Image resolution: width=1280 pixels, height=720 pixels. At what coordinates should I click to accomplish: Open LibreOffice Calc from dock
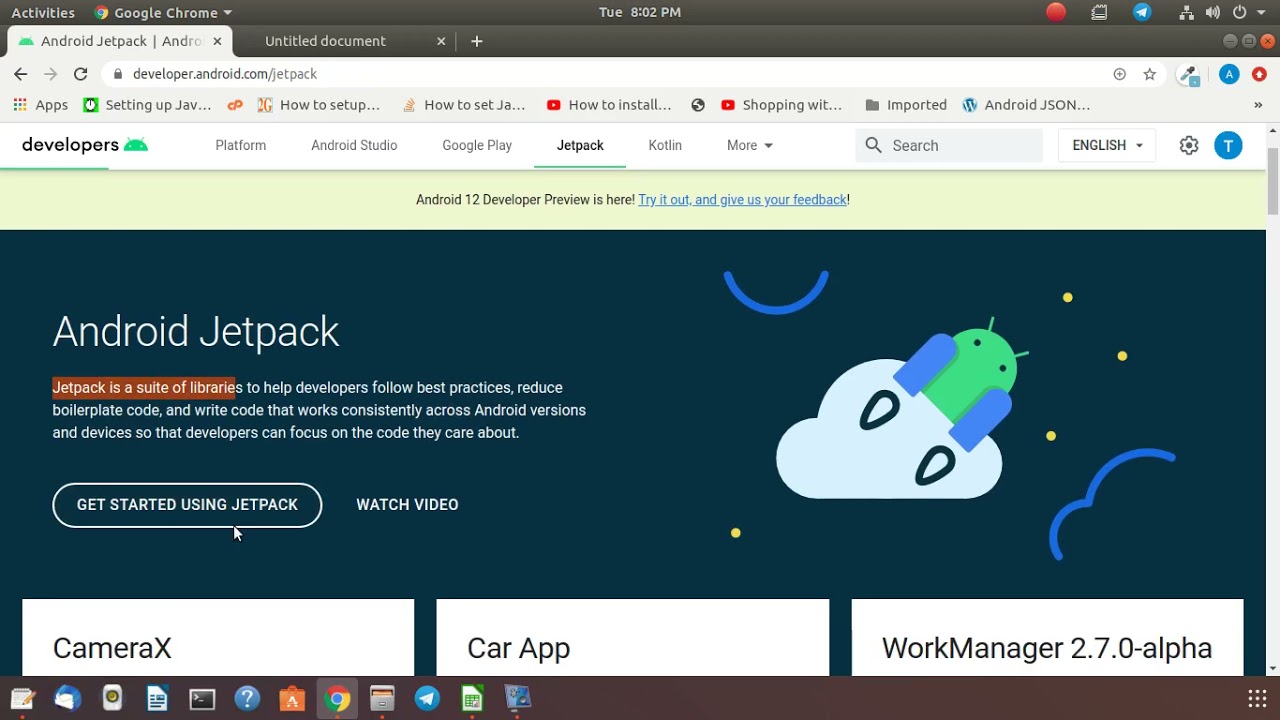[472, 698]
